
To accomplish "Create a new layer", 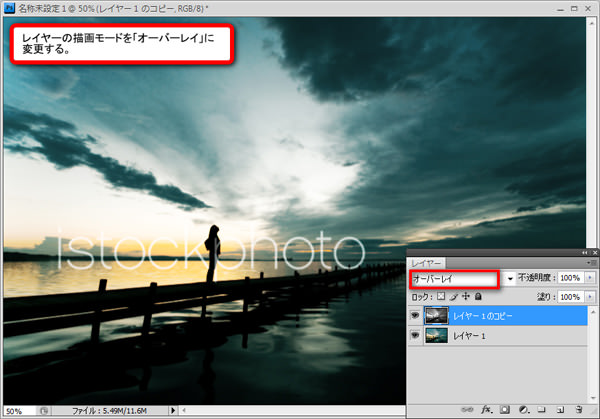I will (x=559, y=409).
